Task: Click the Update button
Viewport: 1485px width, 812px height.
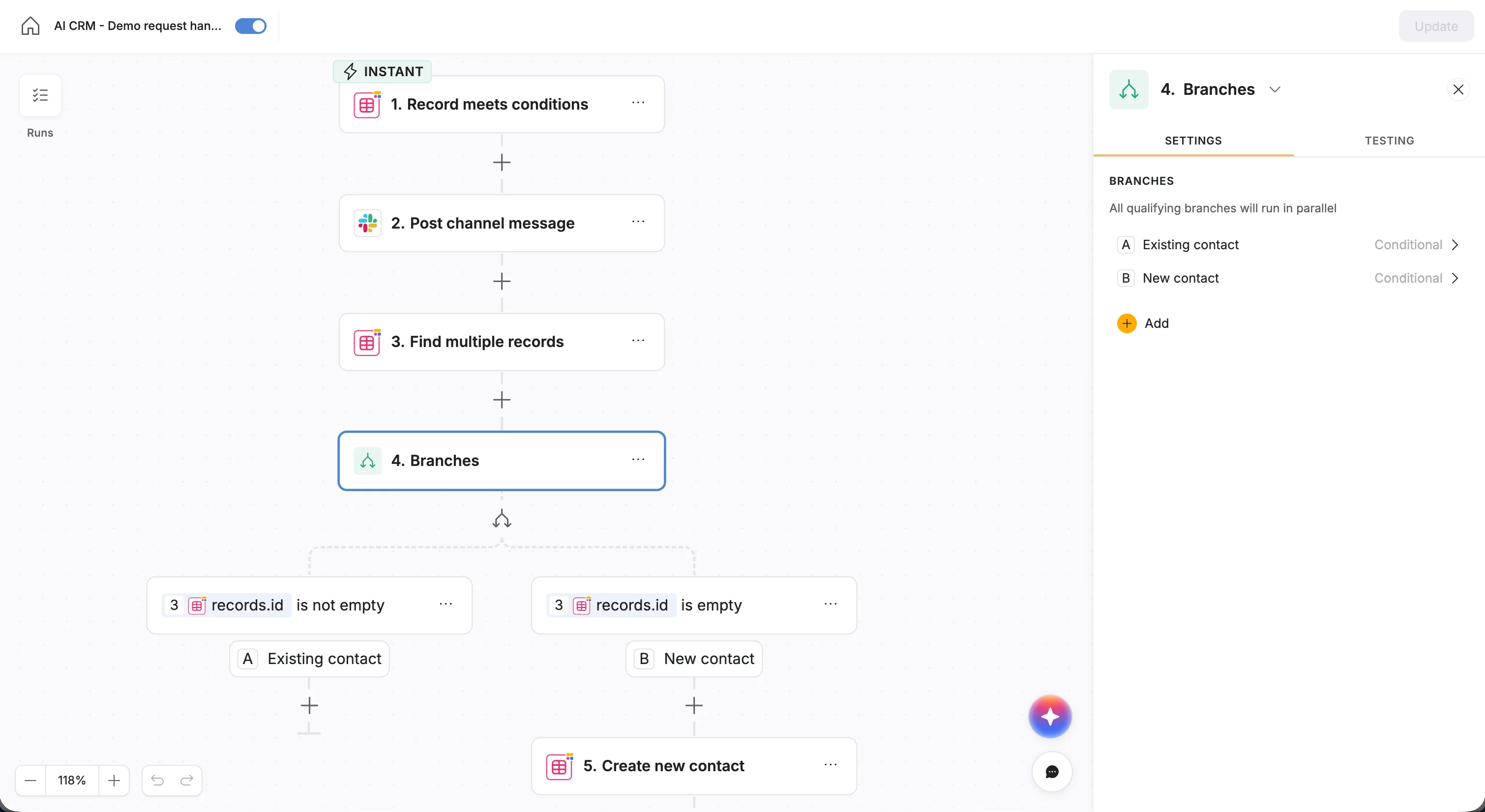Action: (1436, 26)
